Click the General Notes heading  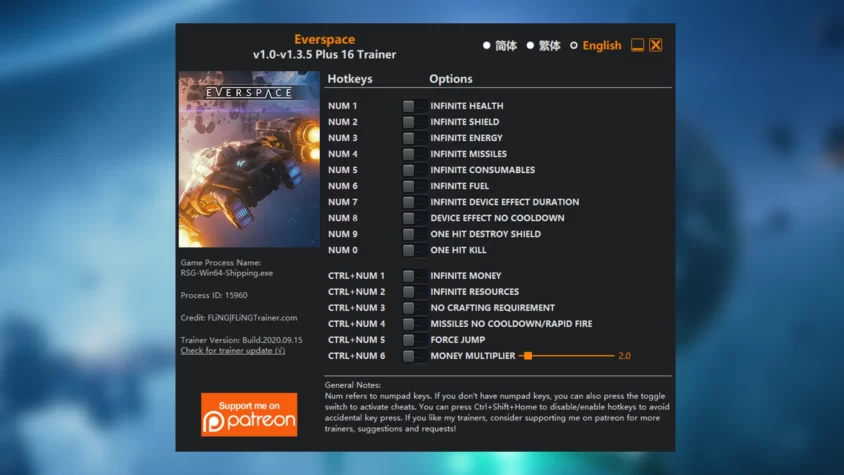(x=353, y=385)
